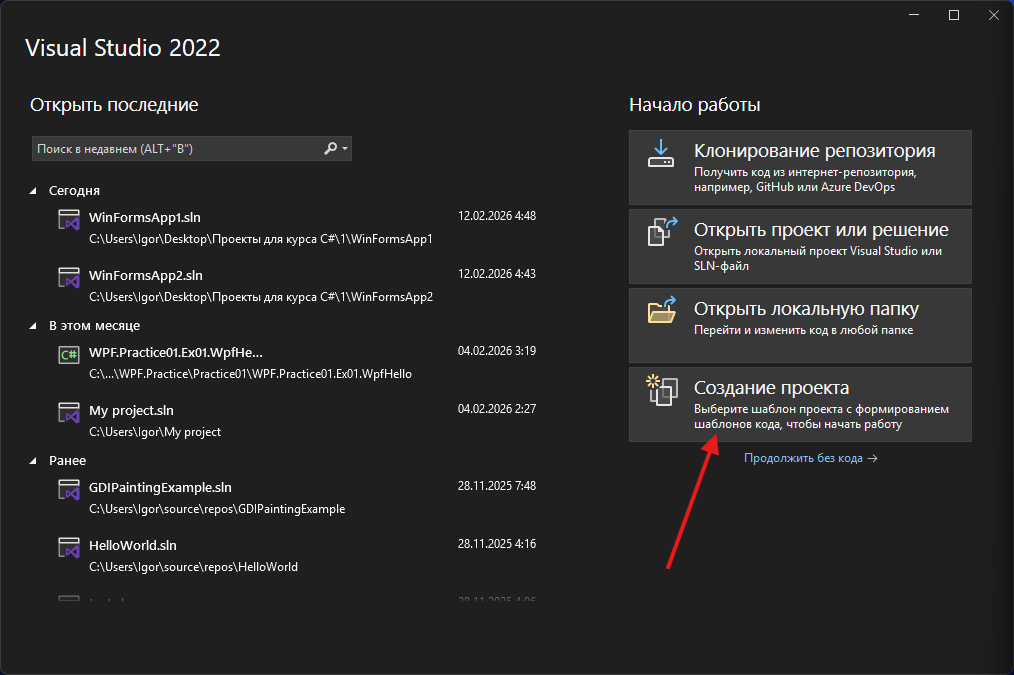Click the WinFormsApp2 folder path text
Screen dimensions: 1014x675
[261, 297]
